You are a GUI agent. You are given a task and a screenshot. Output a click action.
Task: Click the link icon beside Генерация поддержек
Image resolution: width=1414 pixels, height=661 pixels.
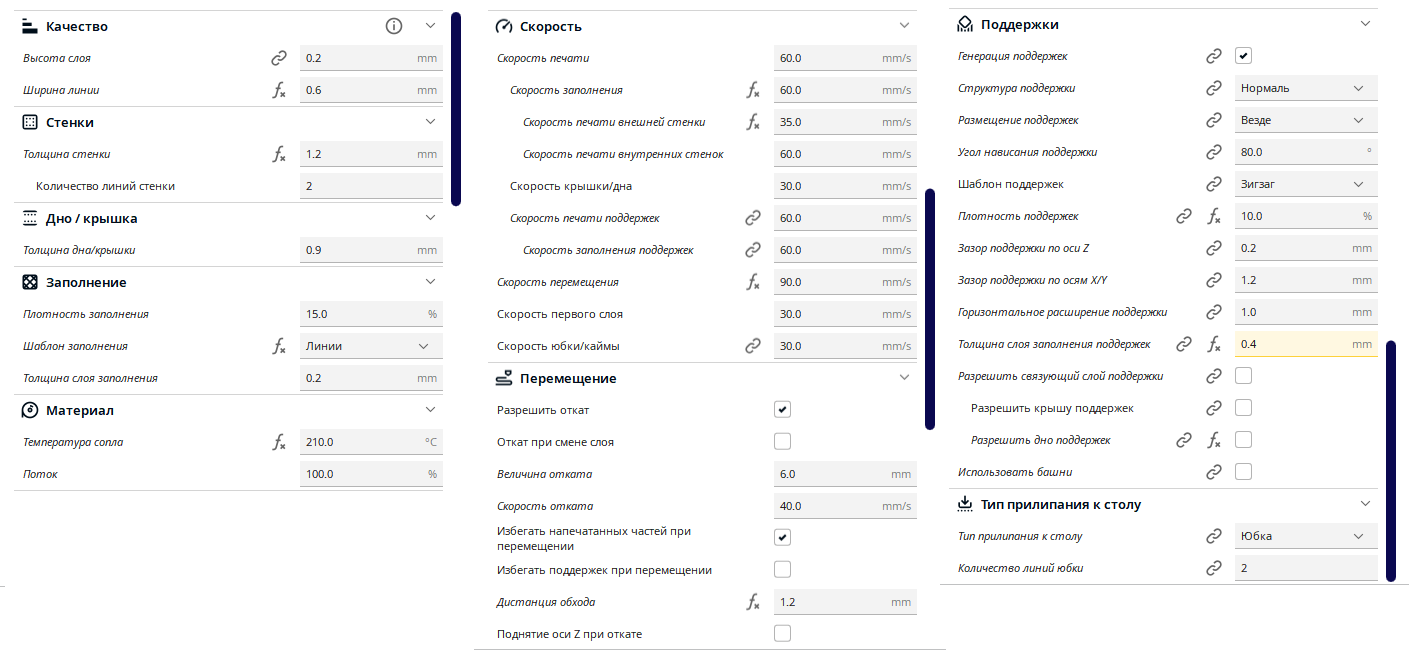[x=1214, y=56]
